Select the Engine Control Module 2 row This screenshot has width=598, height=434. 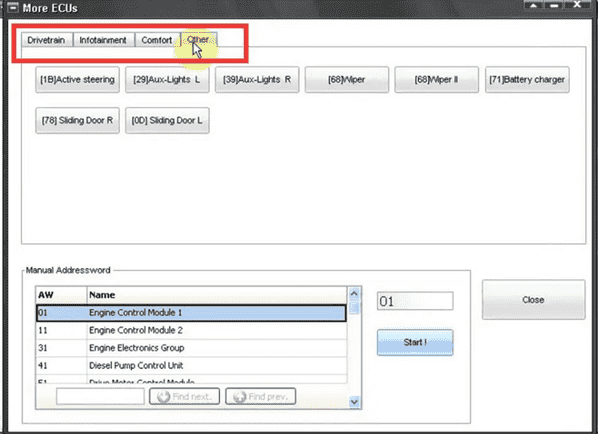coord(191,330)
